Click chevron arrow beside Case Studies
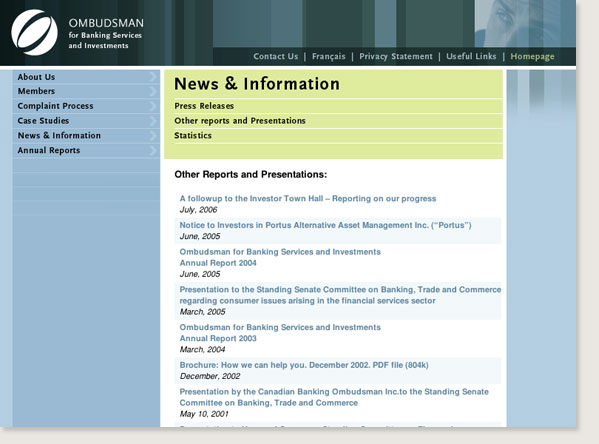This screenshot has width=599, height=444. click(x=152, y=121)
